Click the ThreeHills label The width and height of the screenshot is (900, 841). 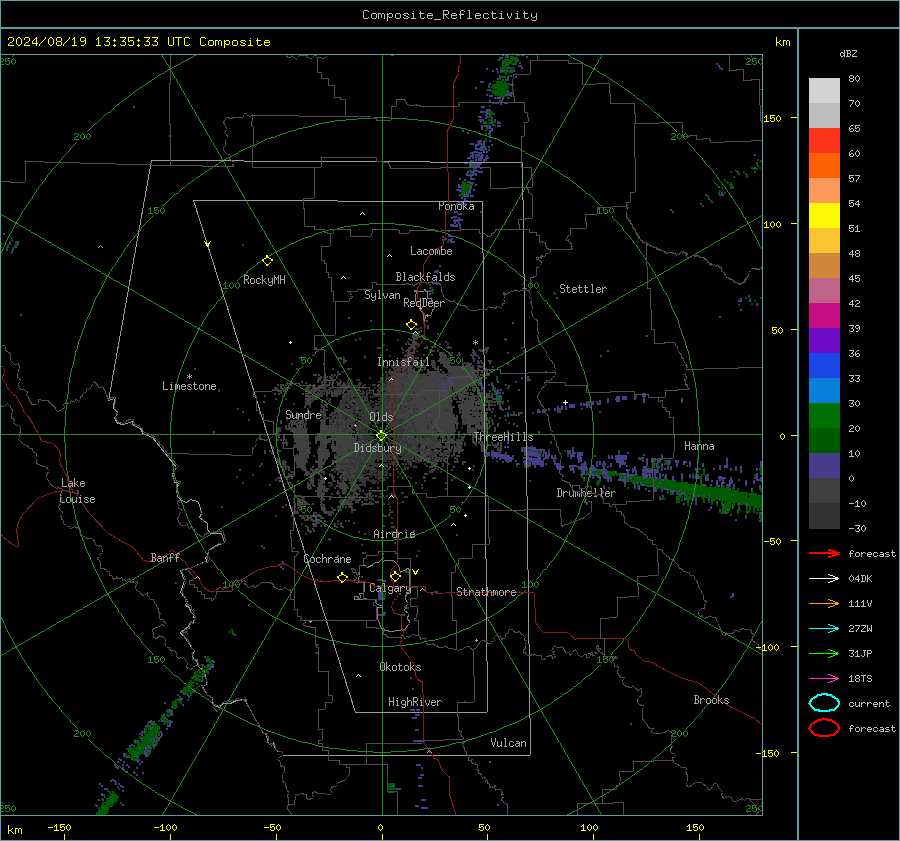pyautogui.click(x=503, y=437)
